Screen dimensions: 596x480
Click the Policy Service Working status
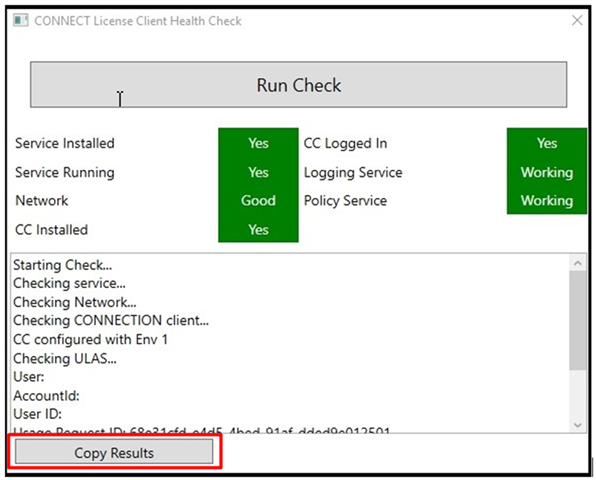coord(547,200)
